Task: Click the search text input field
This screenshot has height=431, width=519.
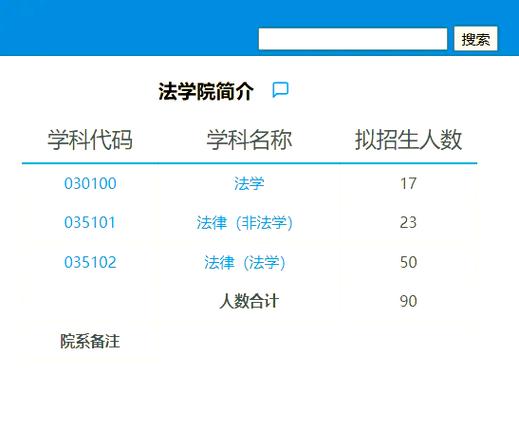Action: point(353,39)
